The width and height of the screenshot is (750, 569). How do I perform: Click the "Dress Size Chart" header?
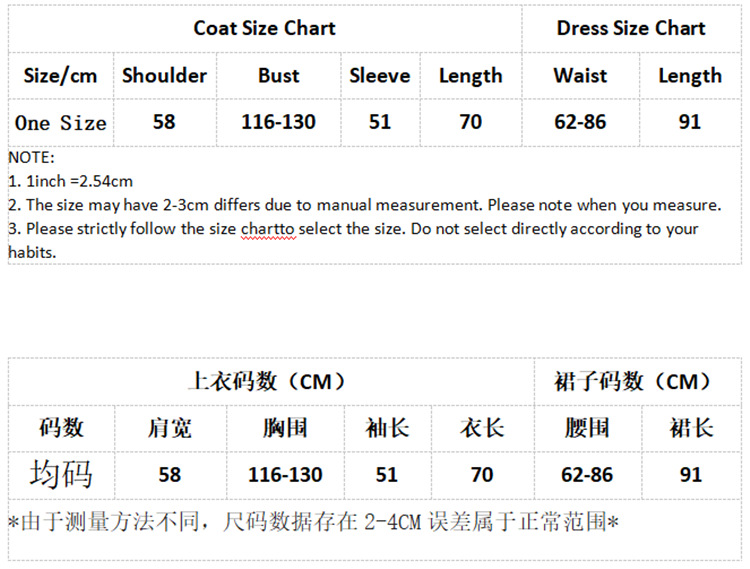pyautogui.click(x=631, y=28)
